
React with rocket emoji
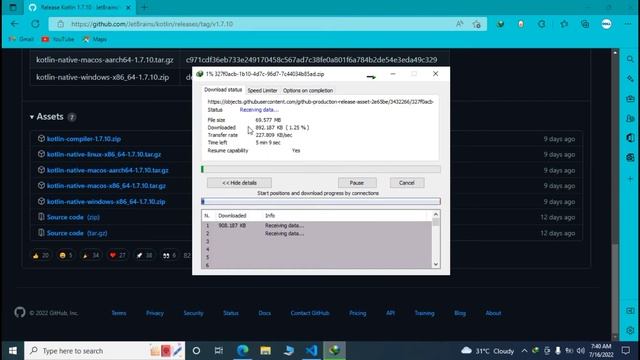[x=144, y=256]
